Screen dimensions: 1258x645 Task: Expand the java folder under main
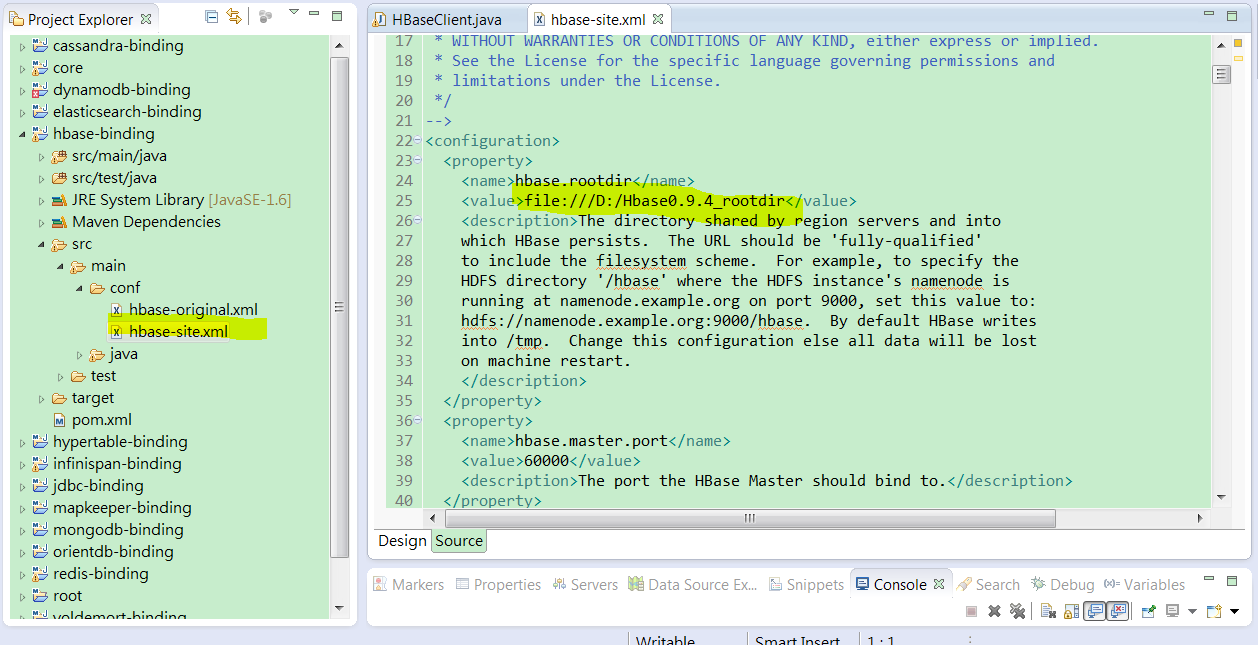[79, 354]
